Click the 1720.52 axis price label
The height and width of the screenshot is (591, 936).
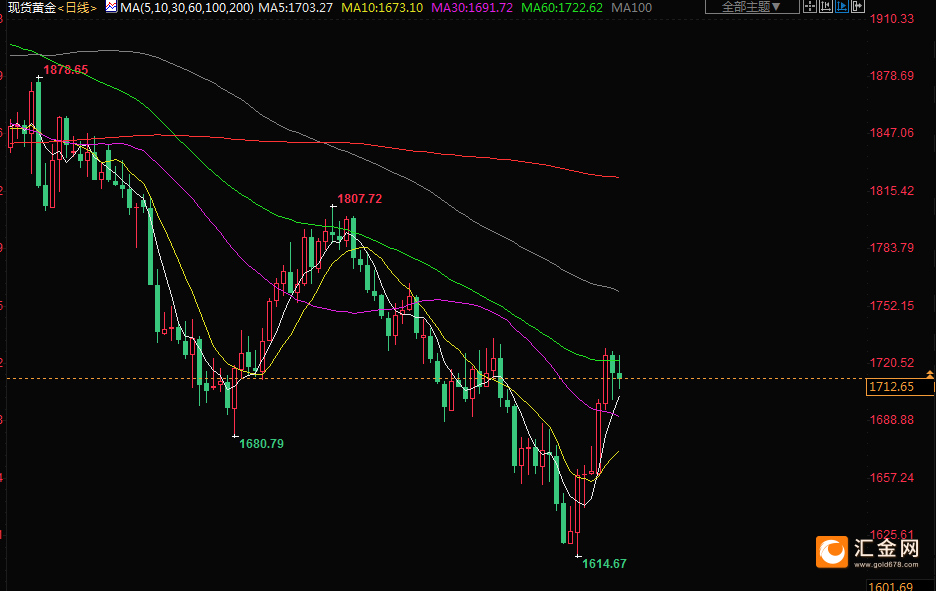pos(891,362)
